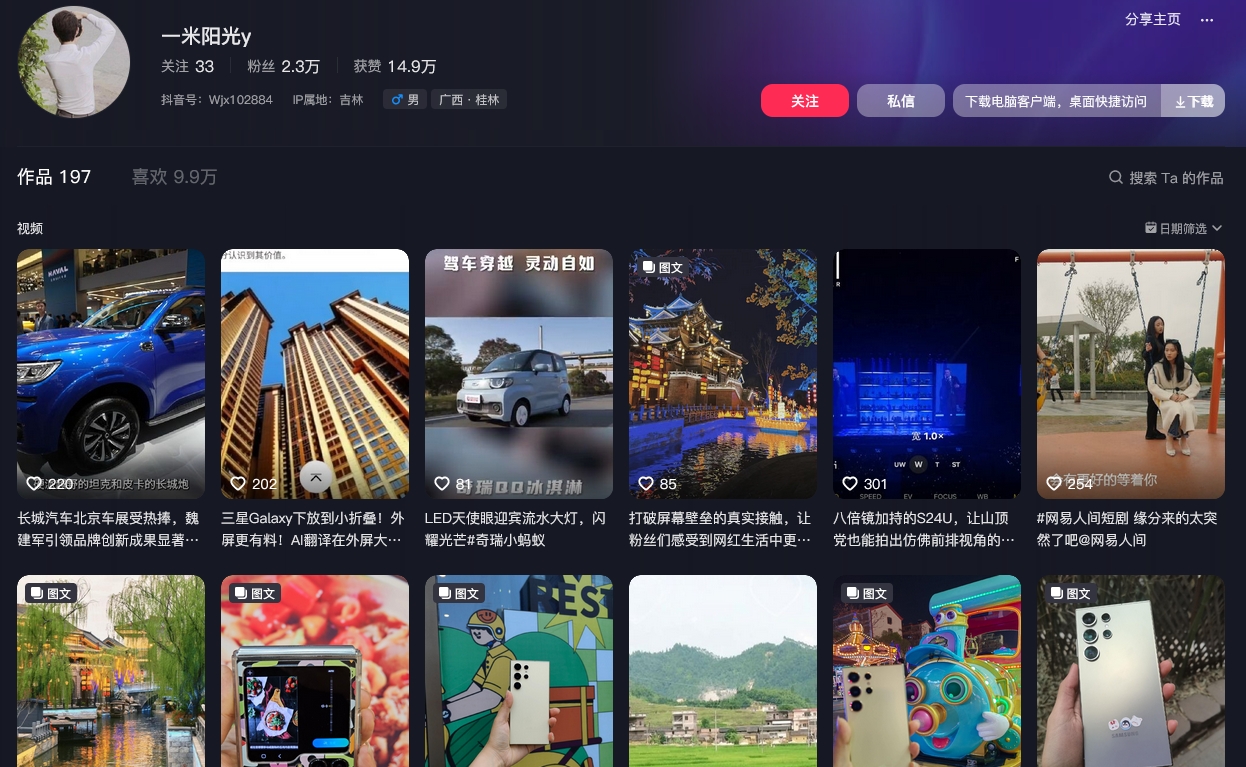Click the 粉丝 2.3万 followers count
The height and width of the screenshot is (767, 1246).
point(284,66)
